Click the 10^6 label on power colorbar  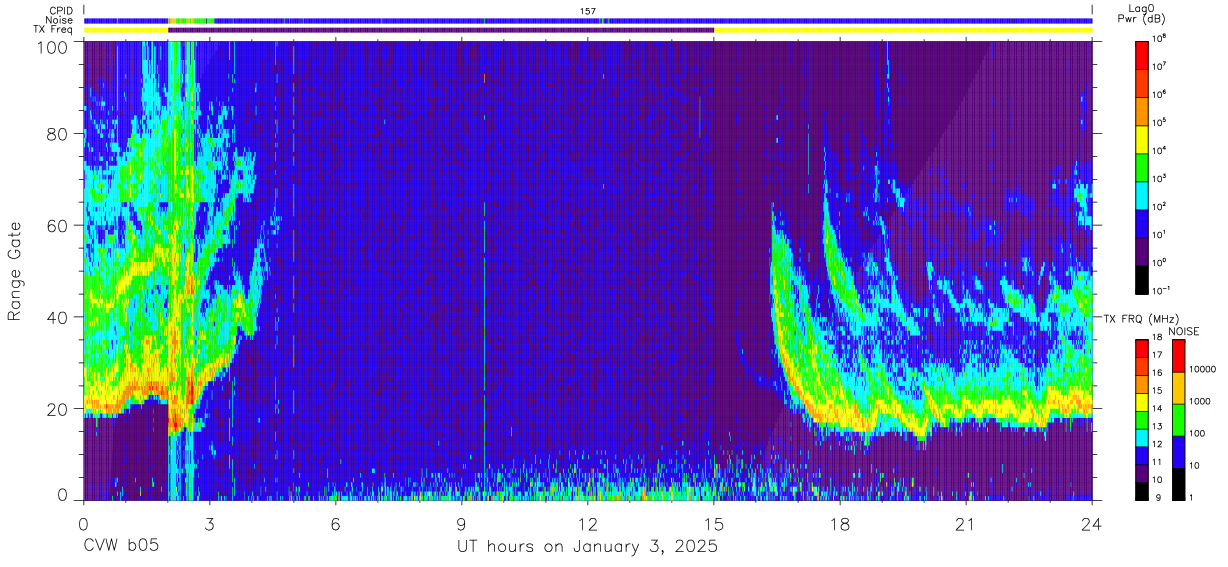point(1160,93)
